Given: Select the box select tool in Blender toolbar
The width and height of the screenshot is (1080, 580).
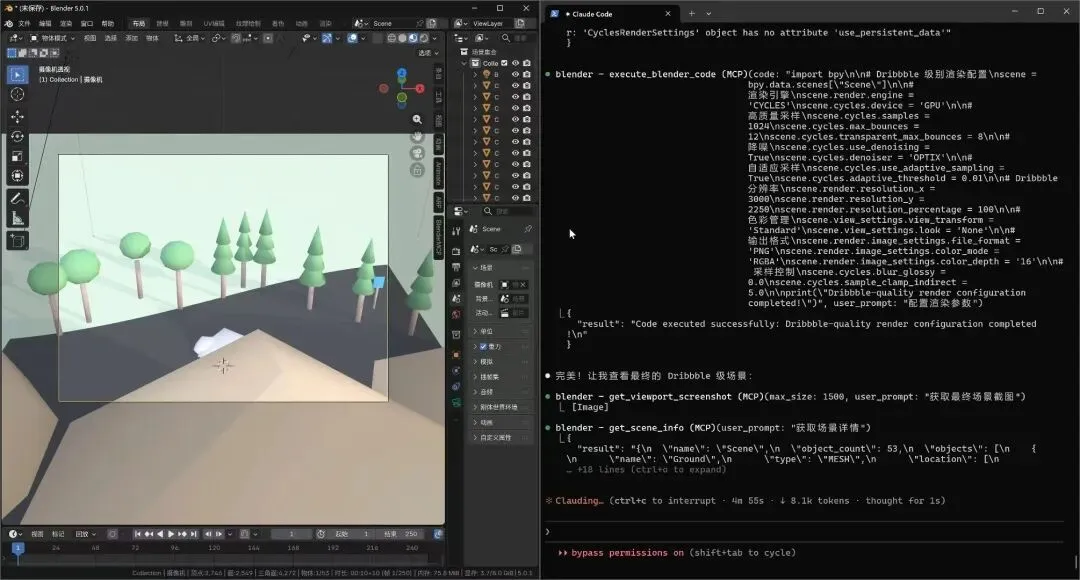Looking at the screenshot, I should coord(18,74).
